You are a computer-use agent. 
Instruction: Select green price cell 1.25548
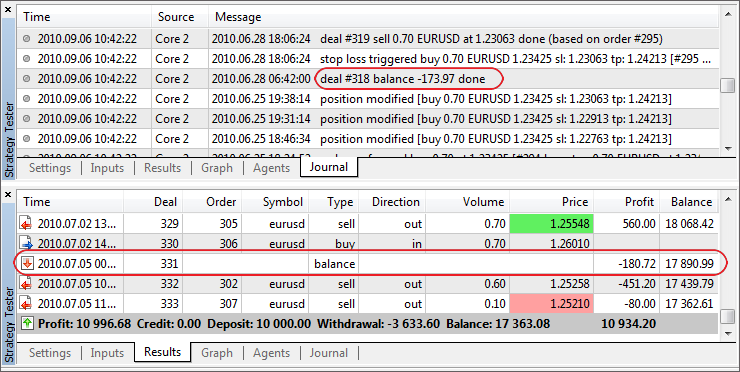(551, 223)
